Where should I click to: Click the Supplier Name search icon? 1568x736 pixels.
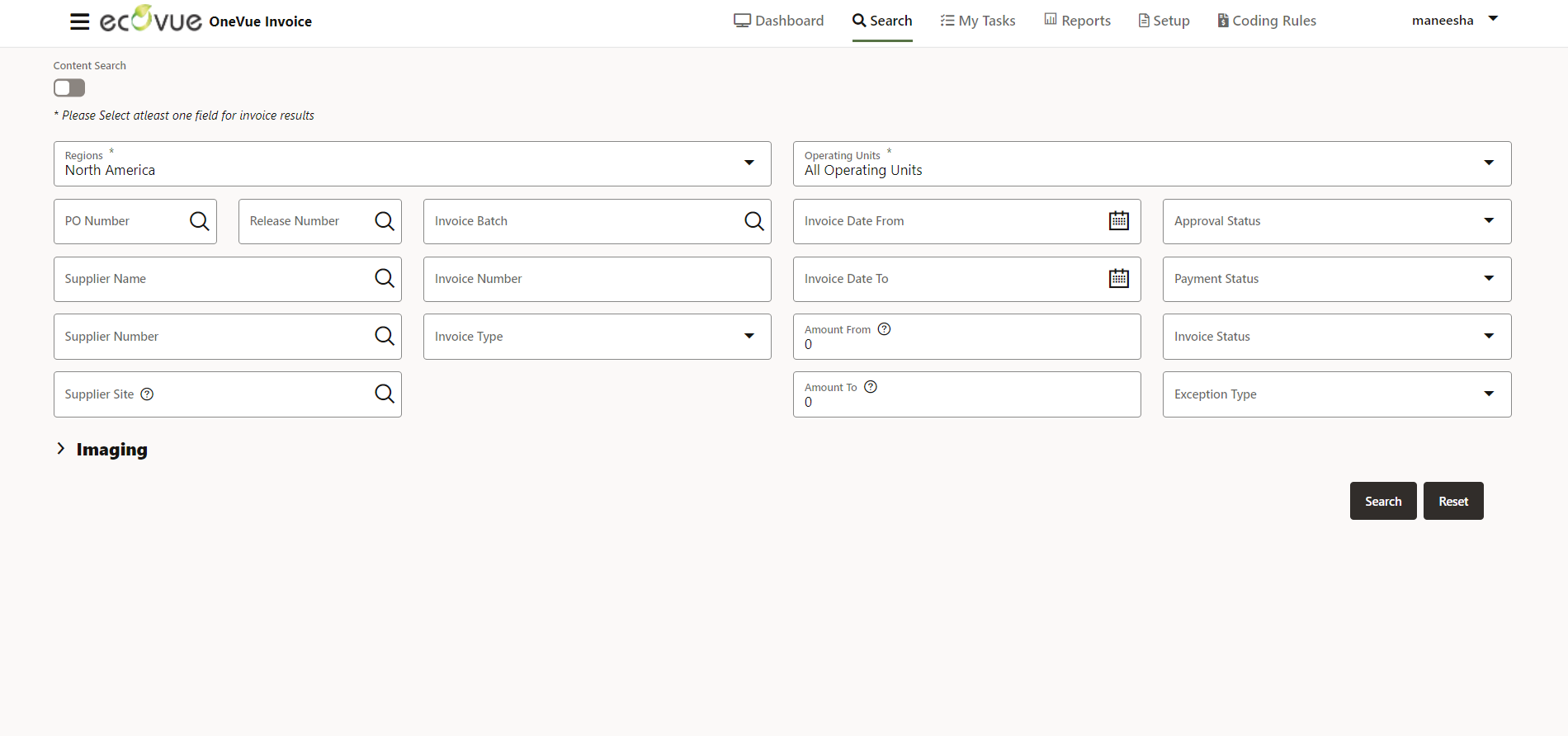pyautogui.click(x=384, y=279)
